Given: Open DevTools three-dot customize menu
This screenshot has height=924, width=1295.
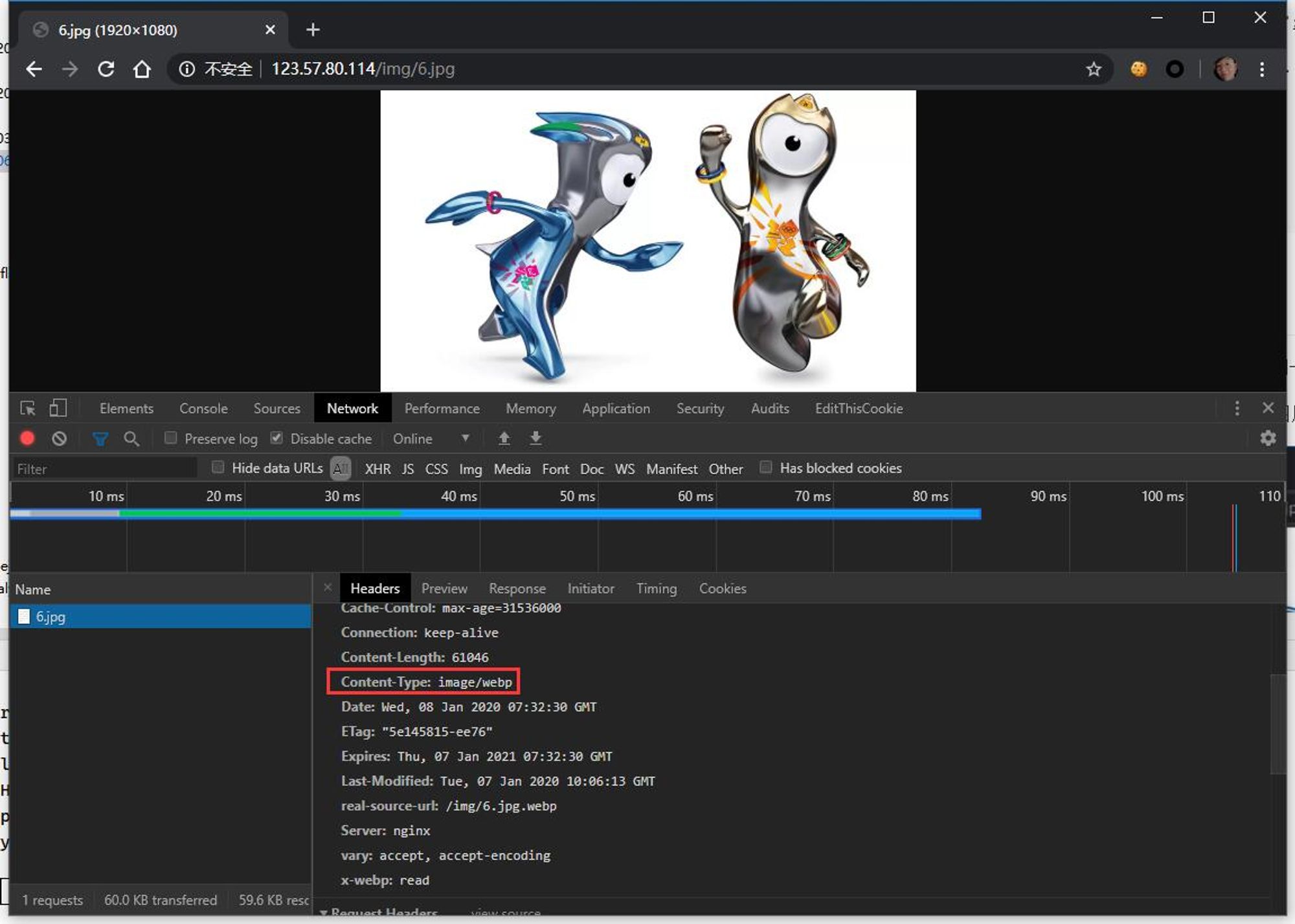Looking at the screenshot, I should [1237, 408].
